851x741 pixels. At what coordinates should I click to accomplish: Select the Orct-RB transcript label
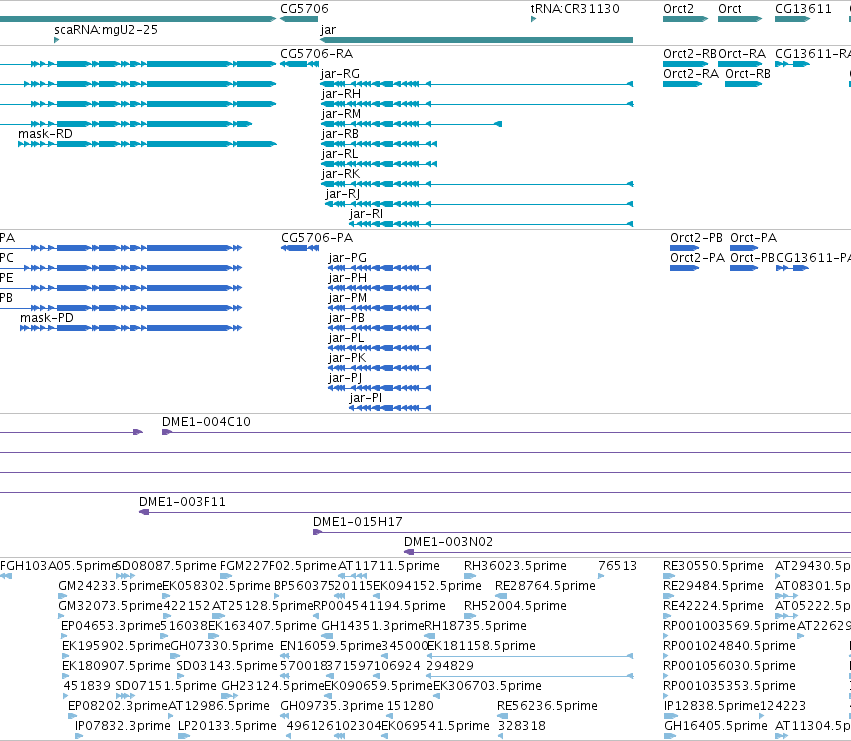pyautogui.click(x=748, y=74)
